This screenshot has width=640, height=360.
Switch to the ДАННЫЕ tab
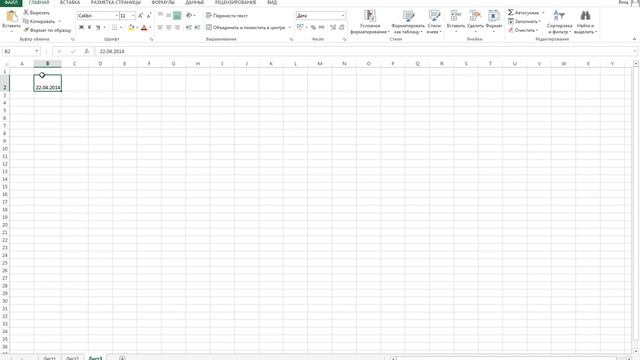195,2
